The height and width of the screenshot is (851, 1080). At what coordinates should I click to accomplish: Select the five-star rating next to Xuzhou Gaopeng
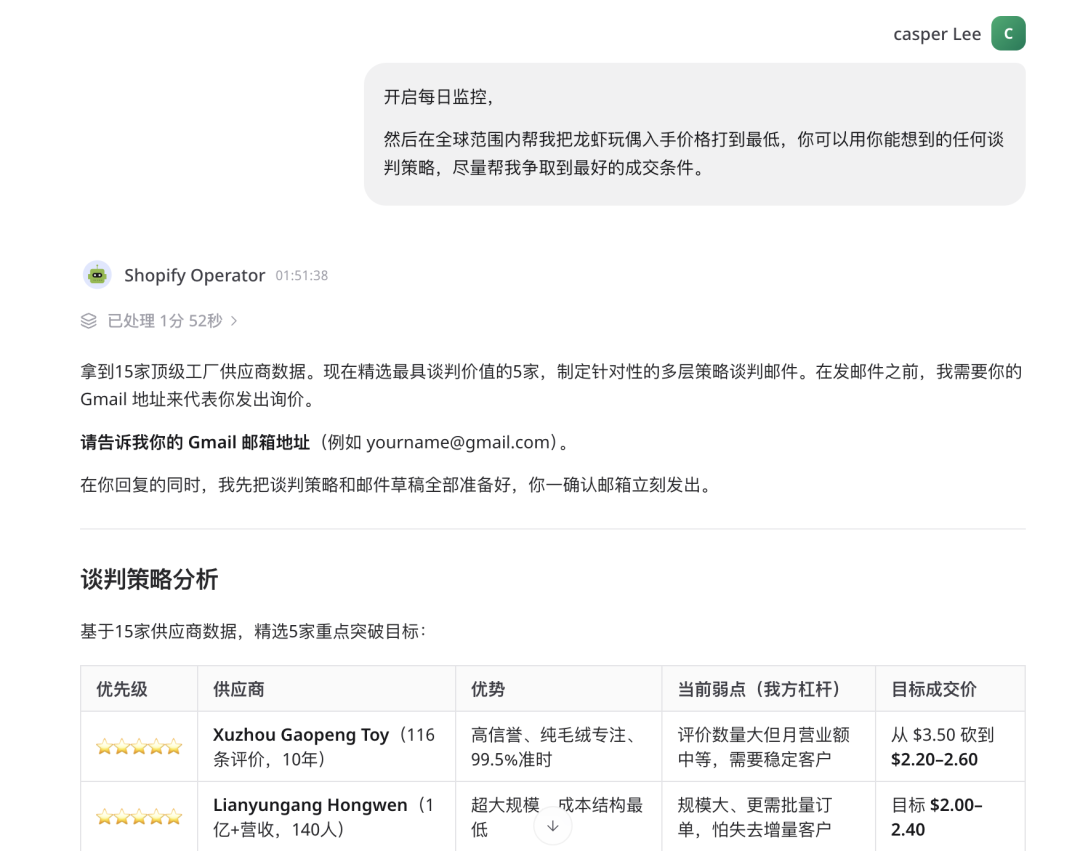137,745
